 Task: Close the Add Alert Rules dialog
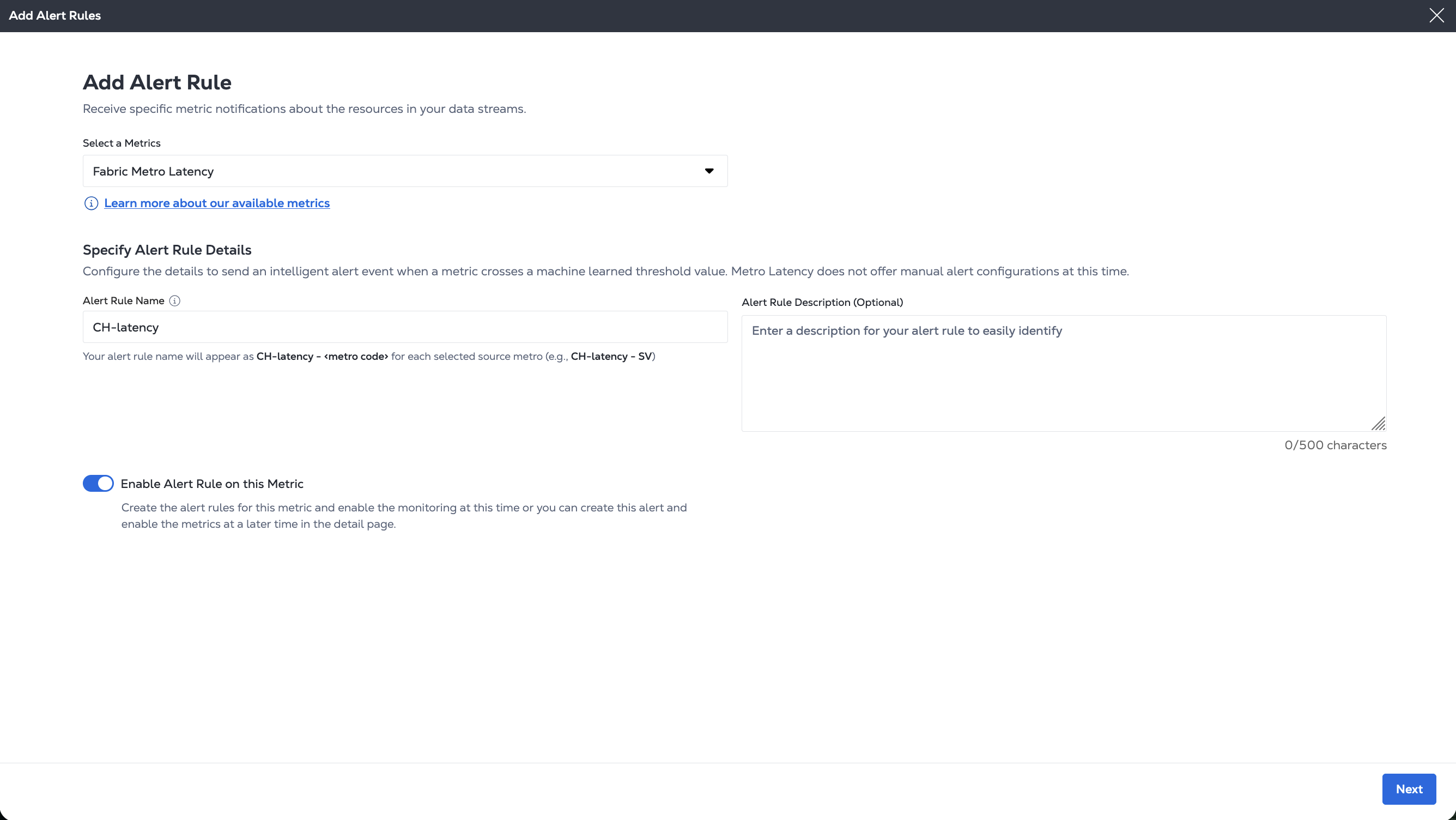click(1436, 15)
